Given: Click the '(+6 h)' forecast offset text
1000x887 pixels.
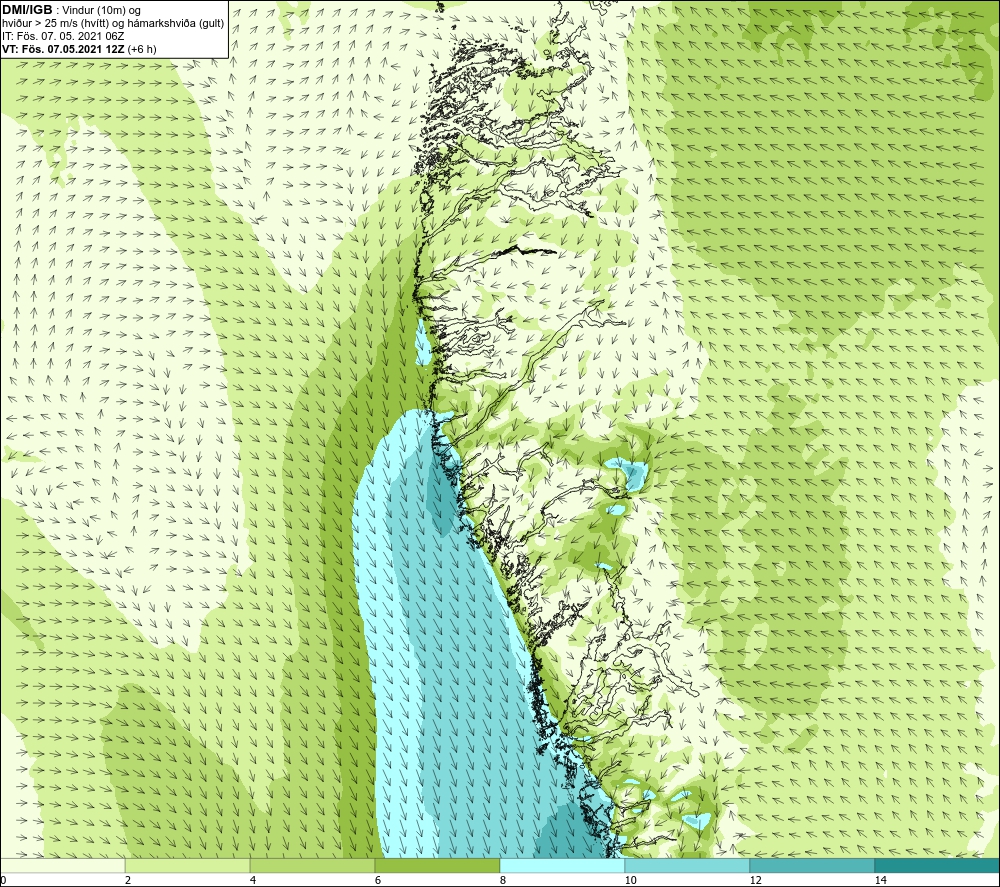Looking at the screenshot, I should point(142,49).
